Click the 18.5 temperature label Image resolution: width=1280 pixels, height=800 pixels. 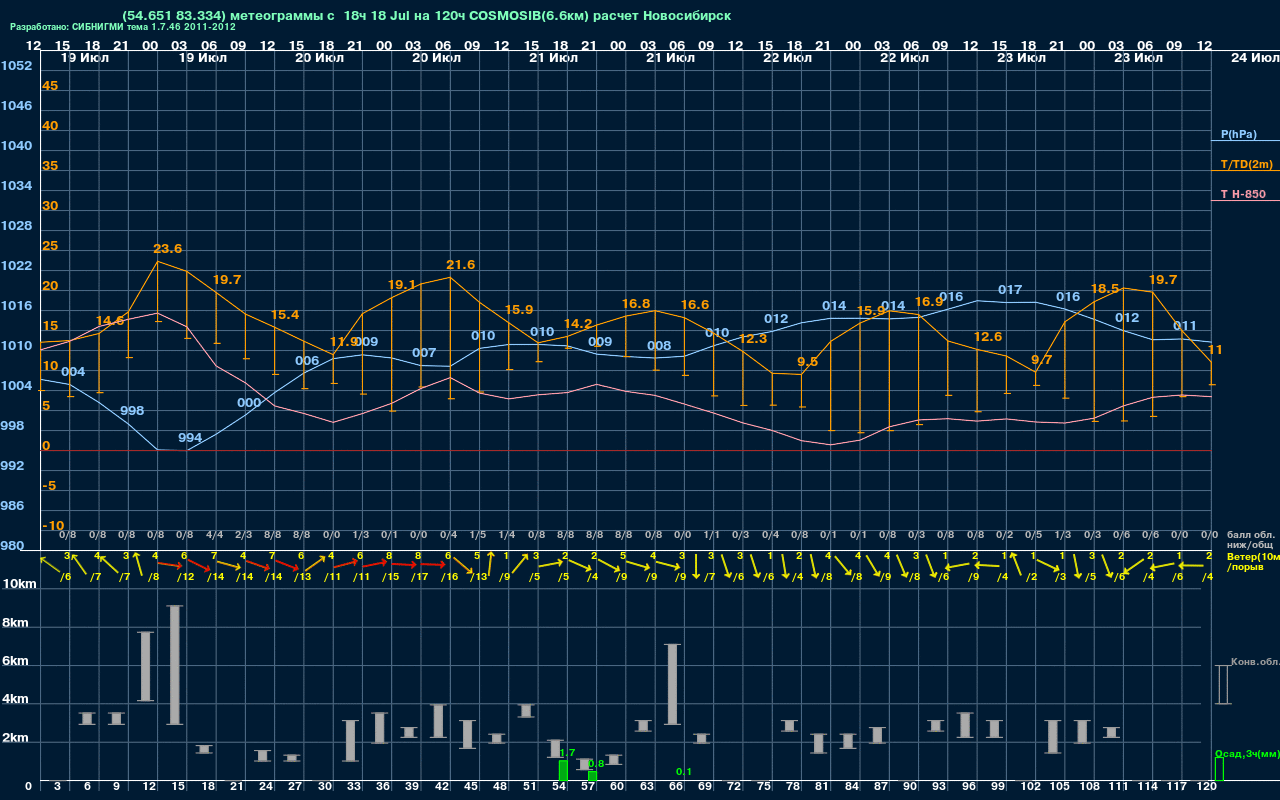1104,289
